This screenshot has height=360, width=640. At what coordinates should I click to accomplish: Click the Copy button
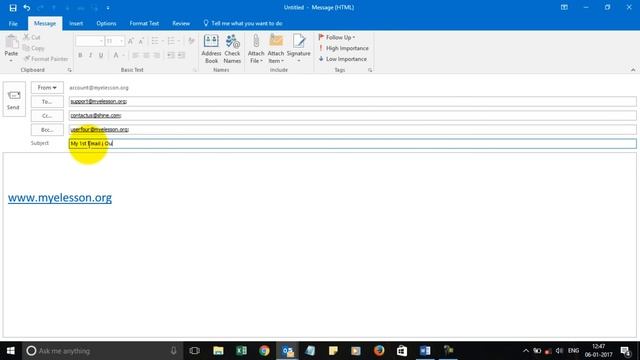(34, 48)
